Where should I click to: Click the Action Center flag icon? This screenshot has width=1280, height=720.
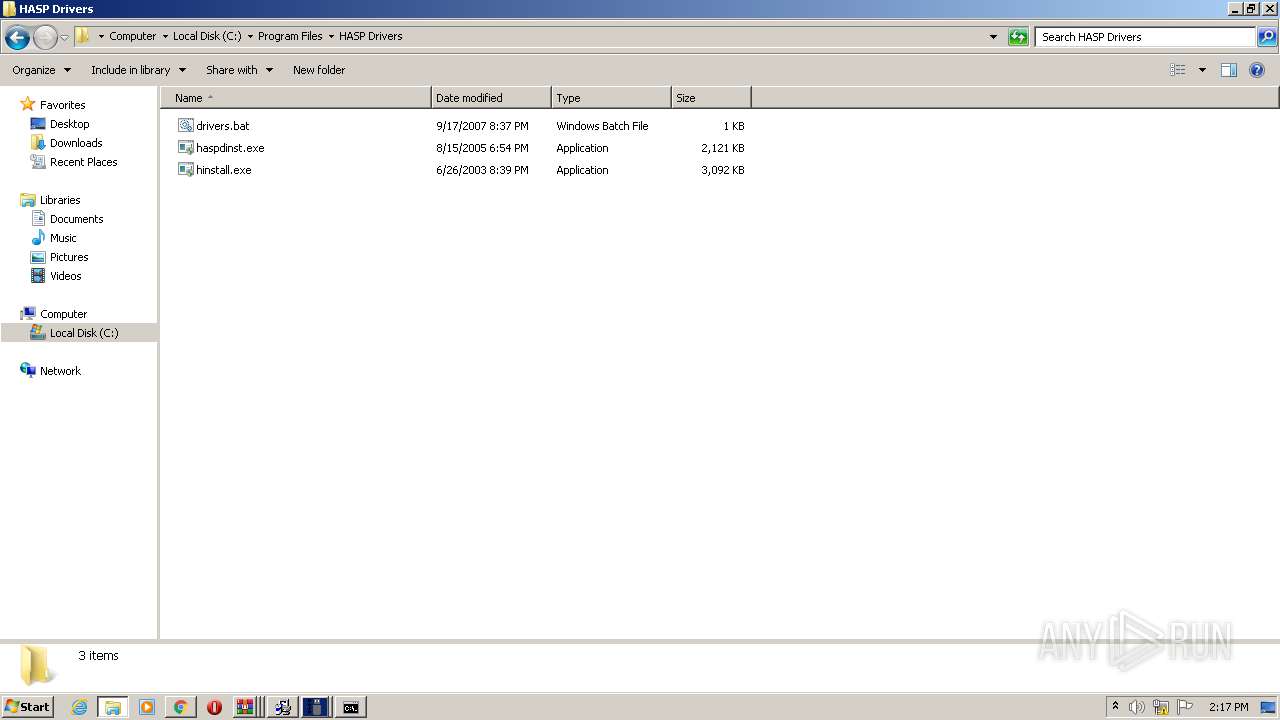coord(1185,707)
